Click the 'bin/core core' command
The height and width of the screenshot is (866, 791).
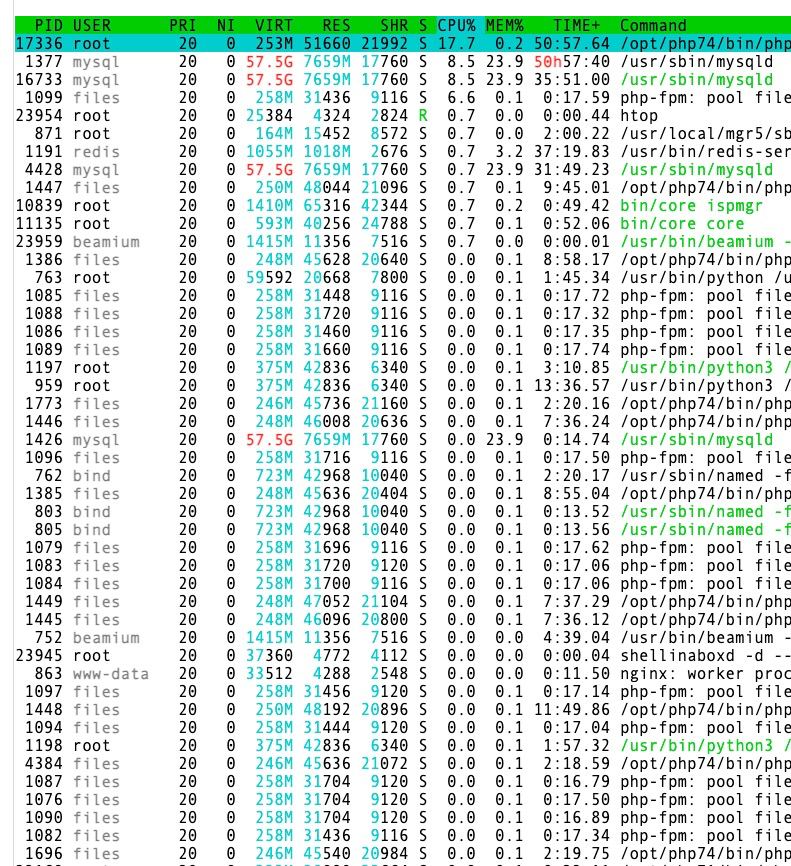pos(682,223)
